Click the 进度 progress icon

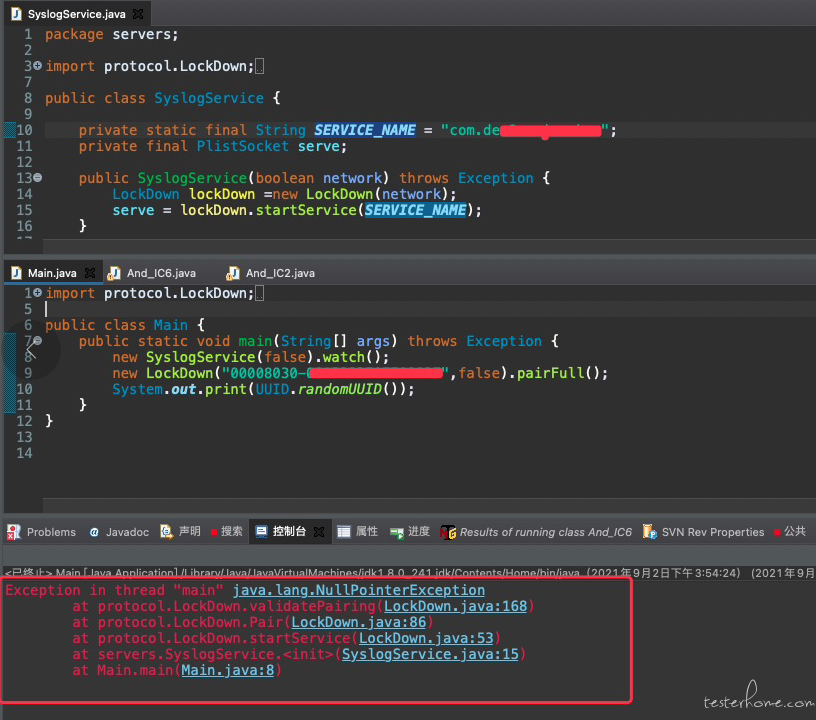point(397,533)
